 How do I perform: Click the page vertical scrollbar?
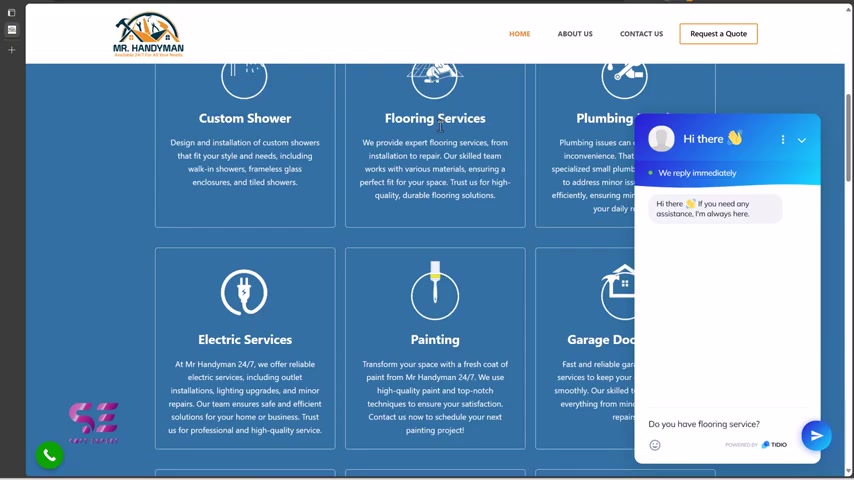tap(848, 138)
